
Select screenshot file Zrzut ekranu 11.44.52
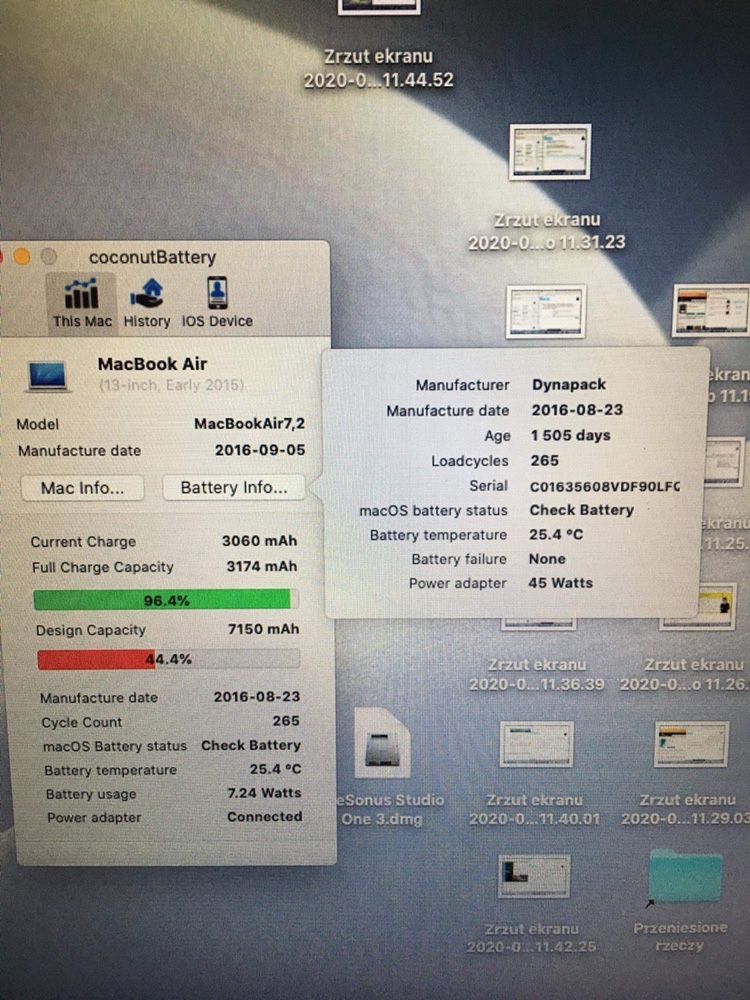click(379, 45)
